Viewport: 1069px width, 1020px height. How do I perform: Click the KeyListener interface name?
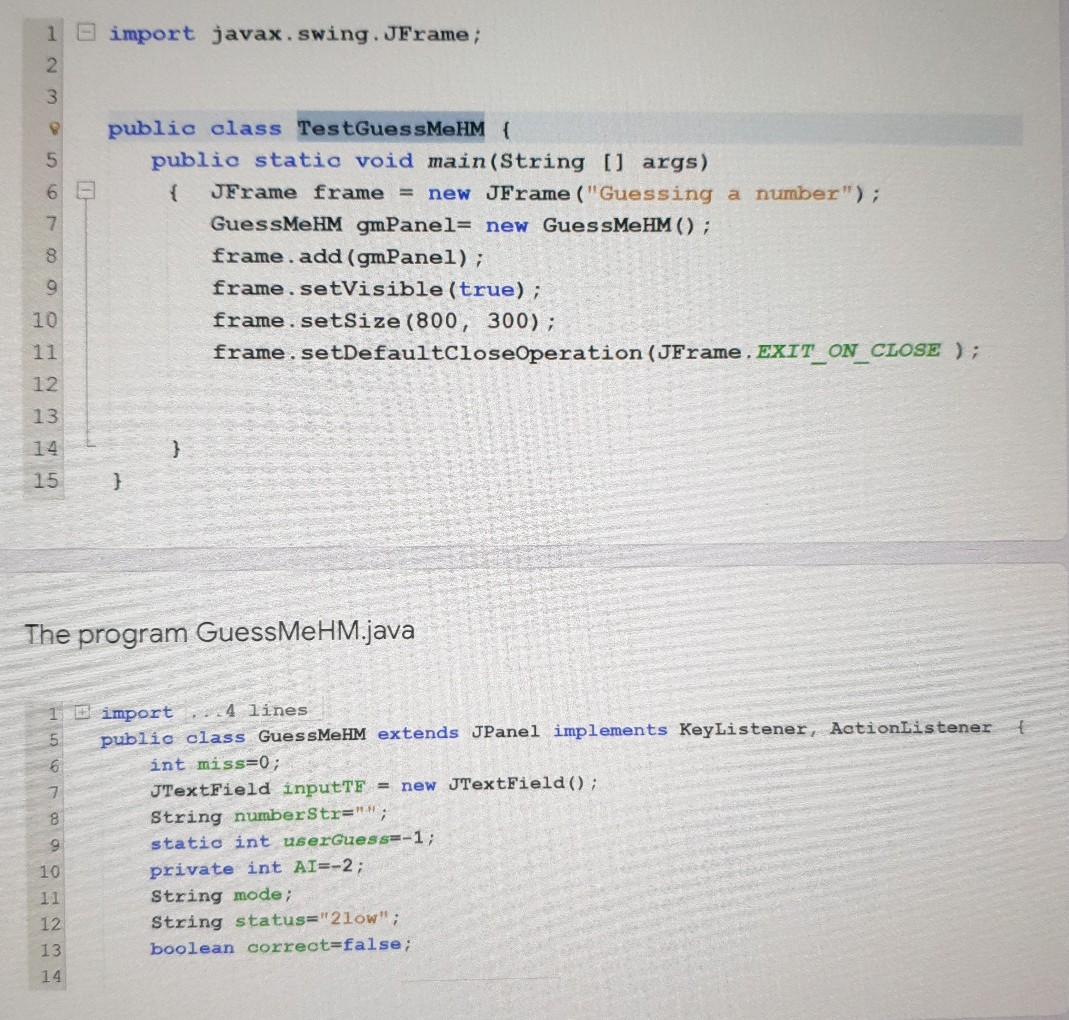[743, 730]
